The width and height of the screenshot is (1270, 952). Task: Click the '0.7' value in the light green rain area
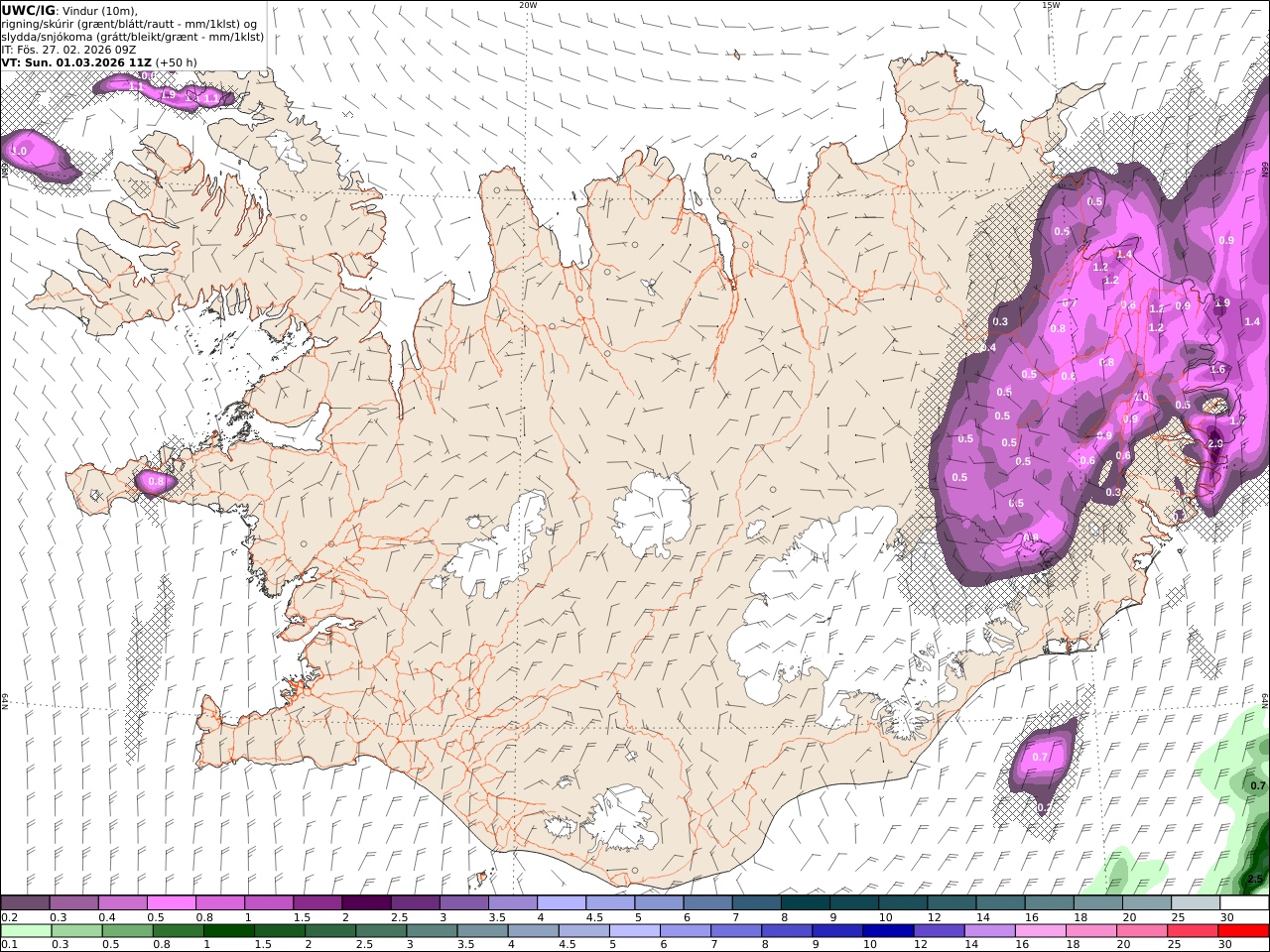[1259, 784]
